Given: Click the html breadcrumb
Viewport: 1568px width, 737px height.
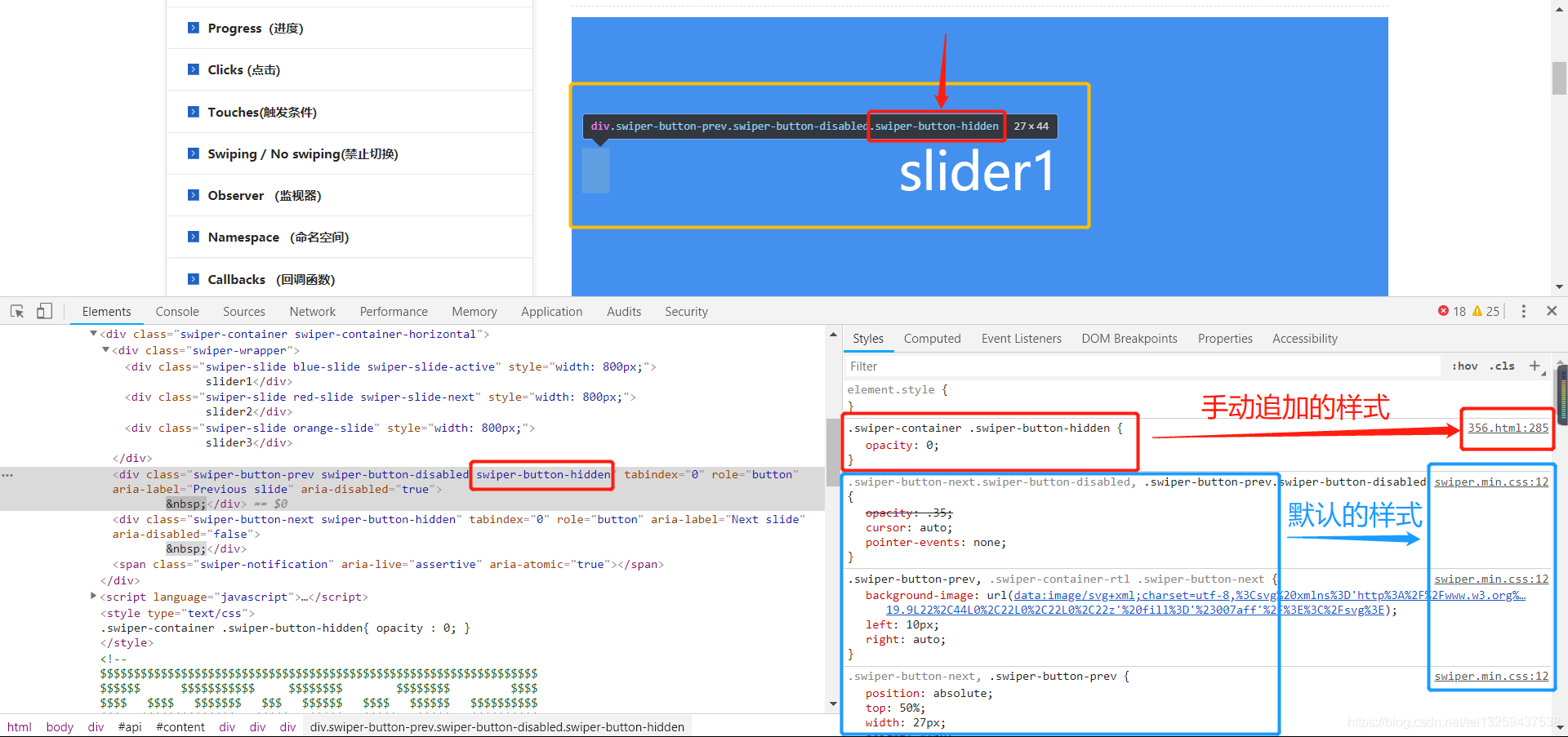Looking at the screenshot, I should [x=20, y=726].
